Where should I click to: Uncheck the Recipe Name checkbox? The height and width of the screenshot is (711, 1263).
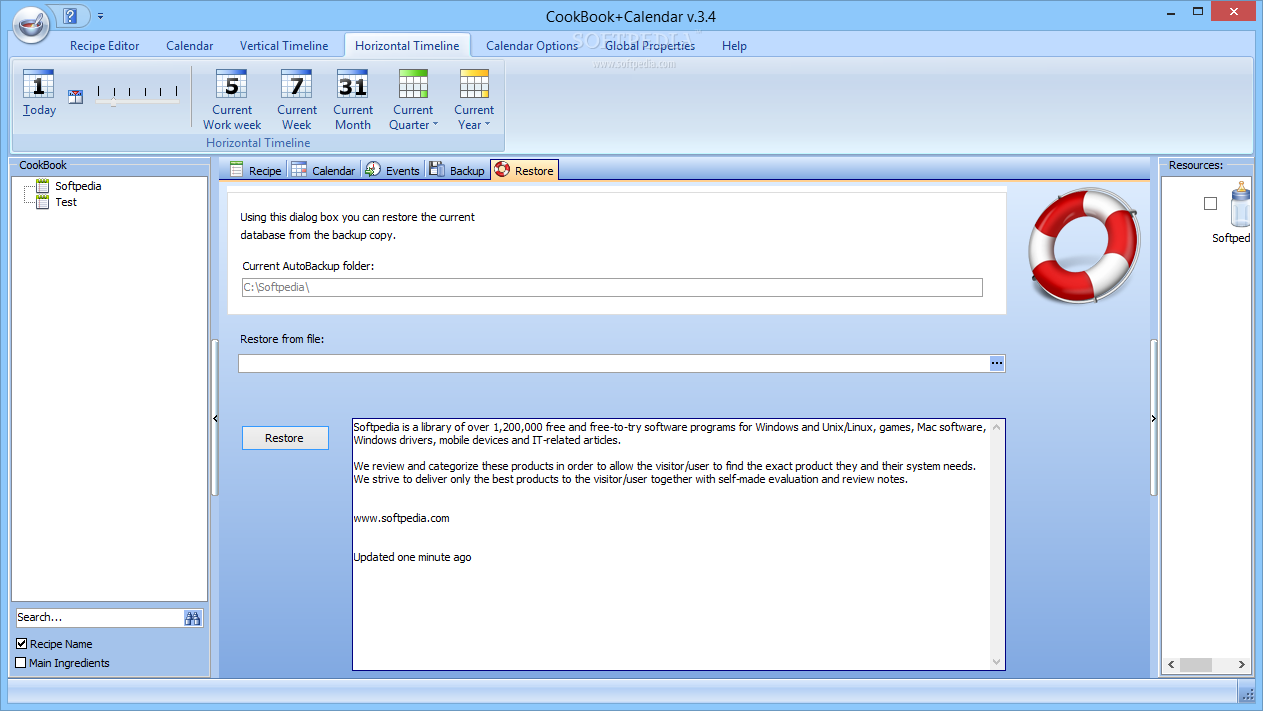tap(21, 644)
